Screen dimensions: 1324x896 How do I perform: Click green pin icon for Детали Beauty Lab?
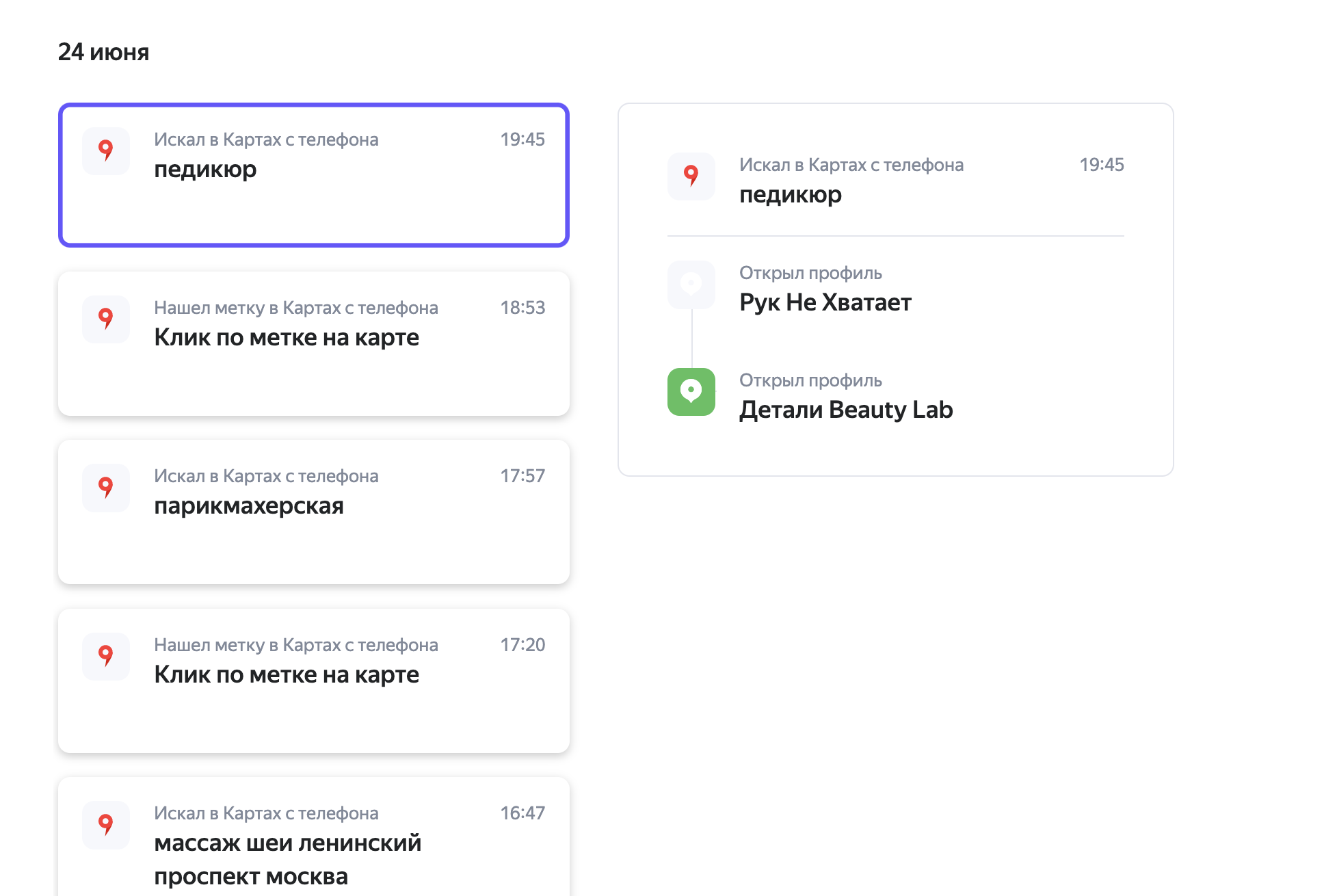click(x=691, y=391)
